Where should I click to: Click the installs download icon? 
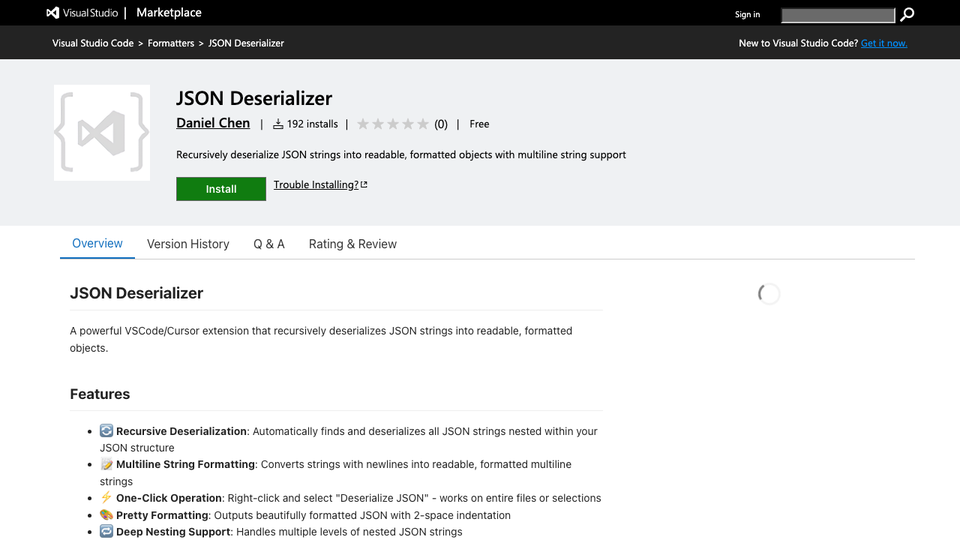pos(278,124)
